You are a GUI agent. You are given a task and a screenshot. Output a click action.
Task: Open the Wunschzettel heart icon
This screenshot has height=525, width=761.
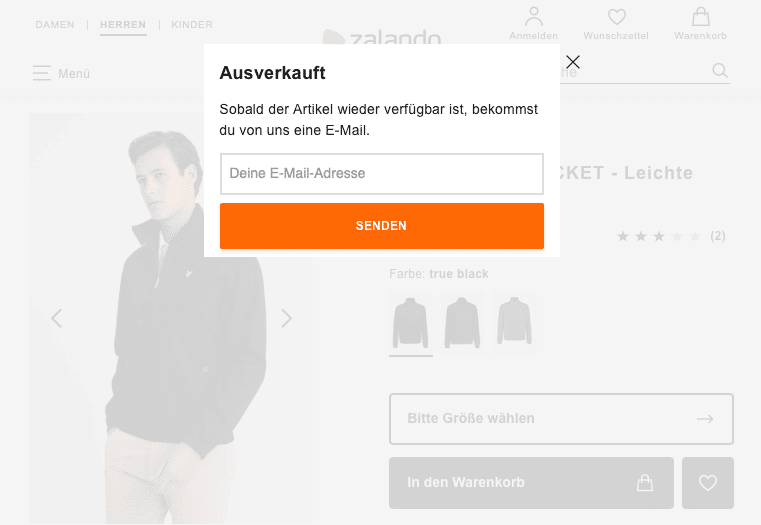(616, 17)
